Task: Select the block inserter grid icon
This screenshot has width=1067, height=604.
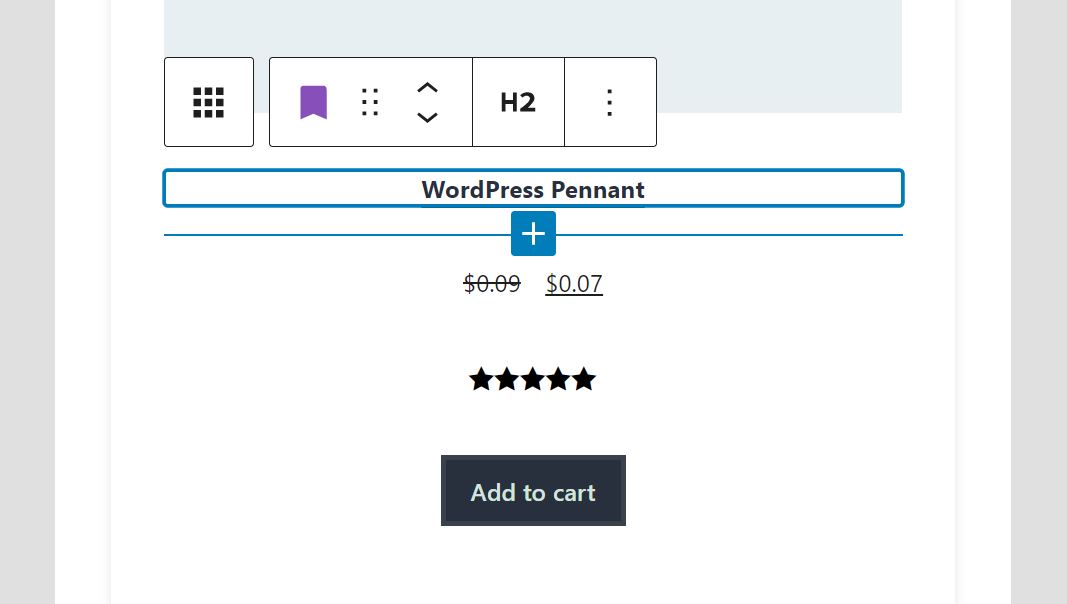Action: [x=208, y=102]
